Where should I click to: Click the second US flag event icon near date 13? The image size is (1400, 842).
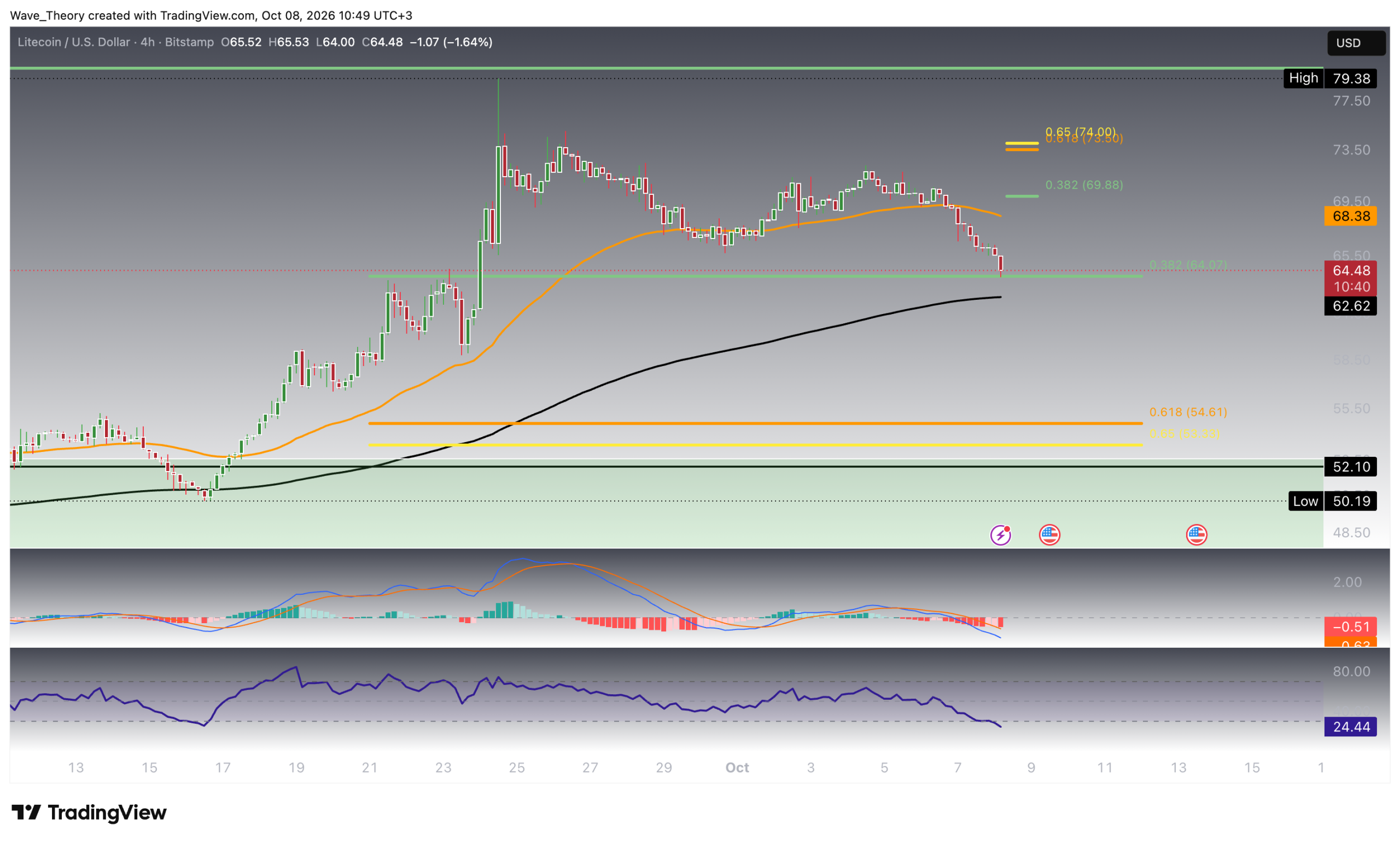point(1197,535)
